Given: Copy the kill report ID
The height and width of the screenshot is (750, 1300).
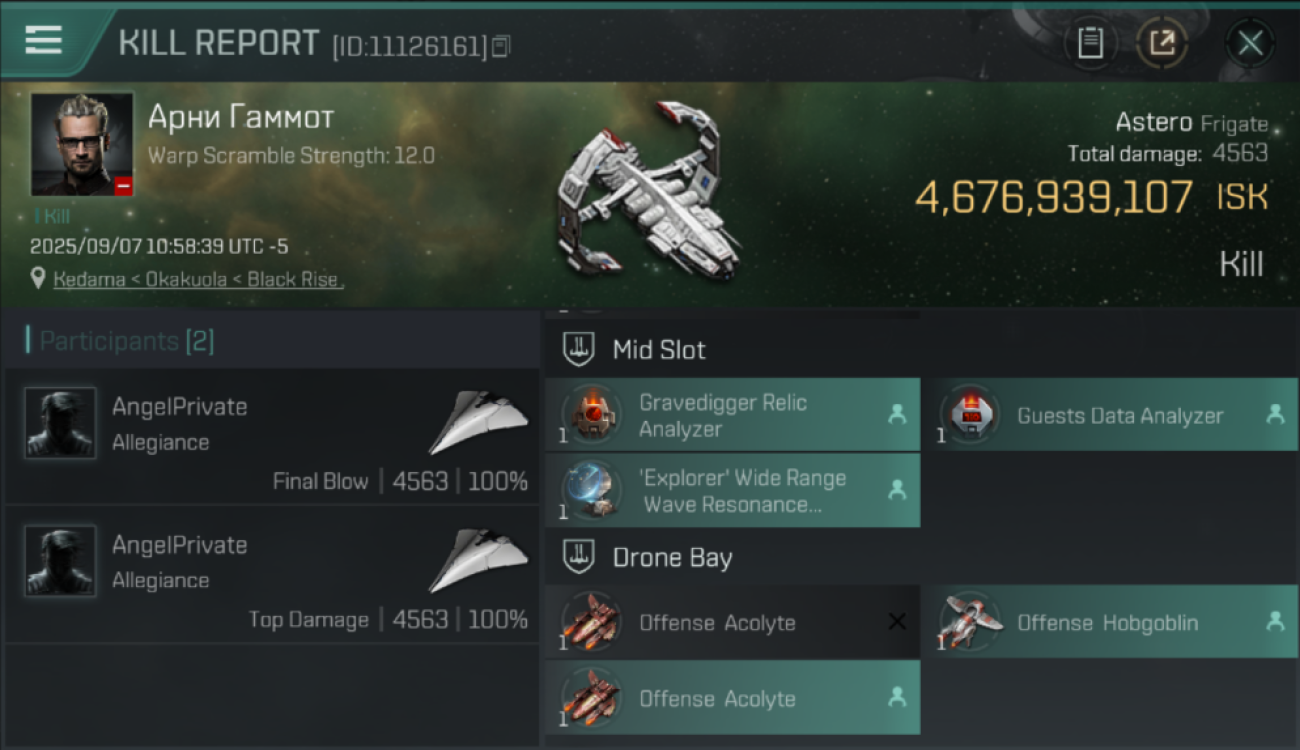Looking at the screenshot, I should point(501,45).
